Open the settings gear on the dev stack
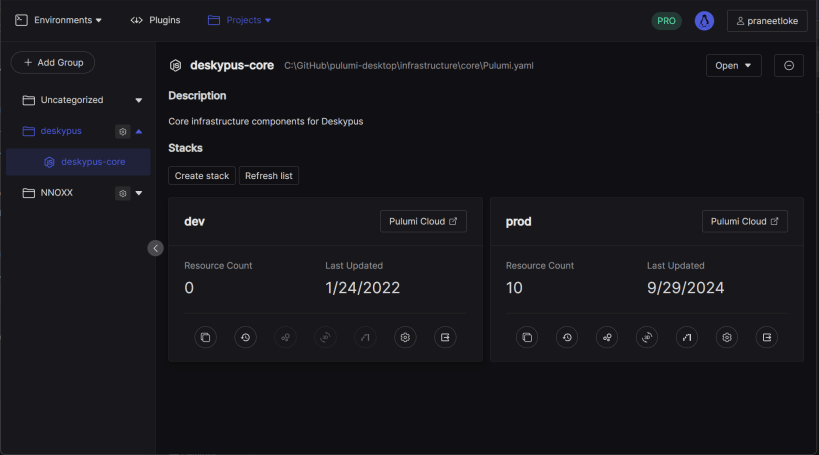The height and width of the screenshot is (455, 819). tap(405, 338)
